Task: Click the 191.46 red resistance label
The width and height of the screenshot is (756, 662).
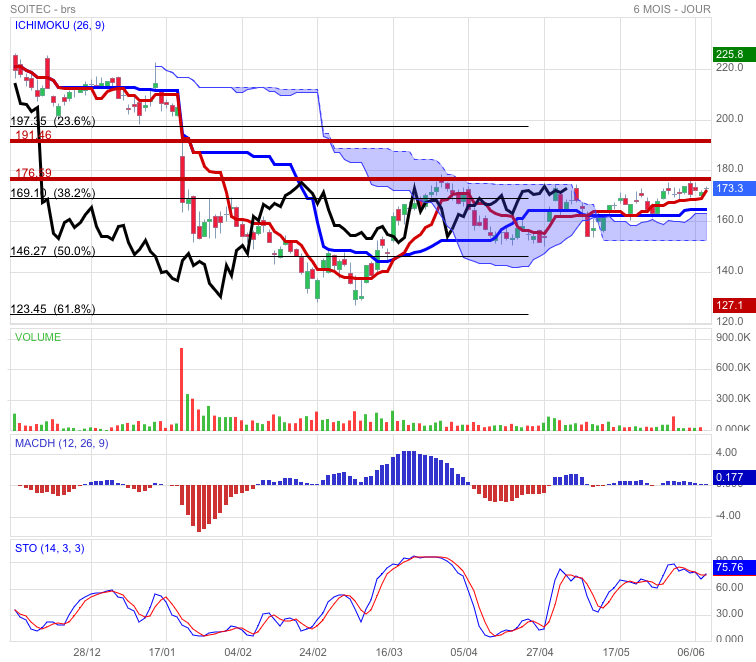Action: pos(33,135)
